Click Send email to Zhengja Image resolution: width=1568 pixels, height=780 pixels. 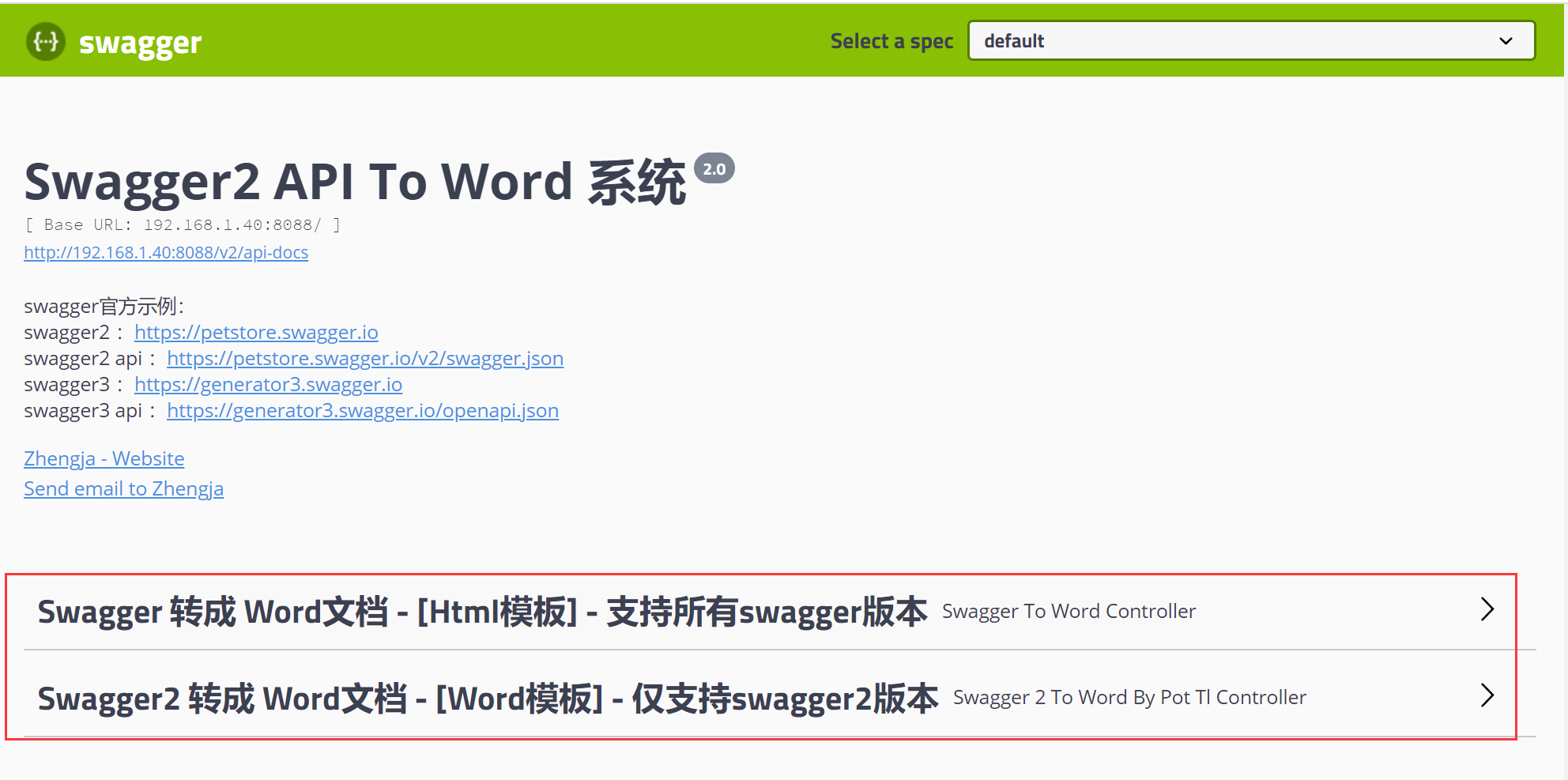pyautogui.click(x=123, y=488)
